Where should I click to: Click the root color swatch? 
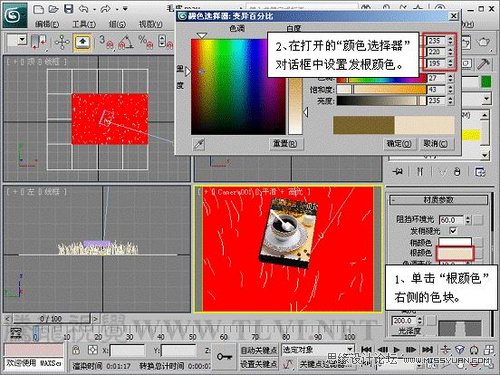(455, 253)
